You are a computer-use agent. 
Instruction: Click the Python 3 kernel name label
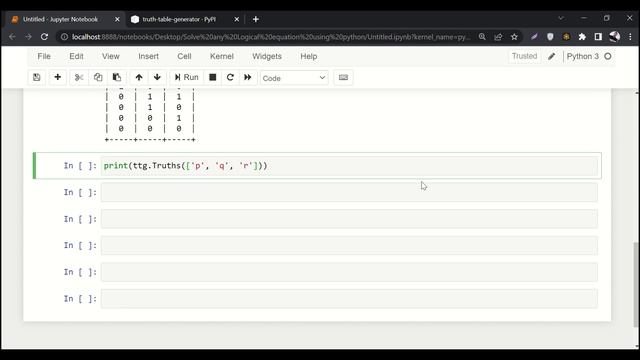point(582,56)
